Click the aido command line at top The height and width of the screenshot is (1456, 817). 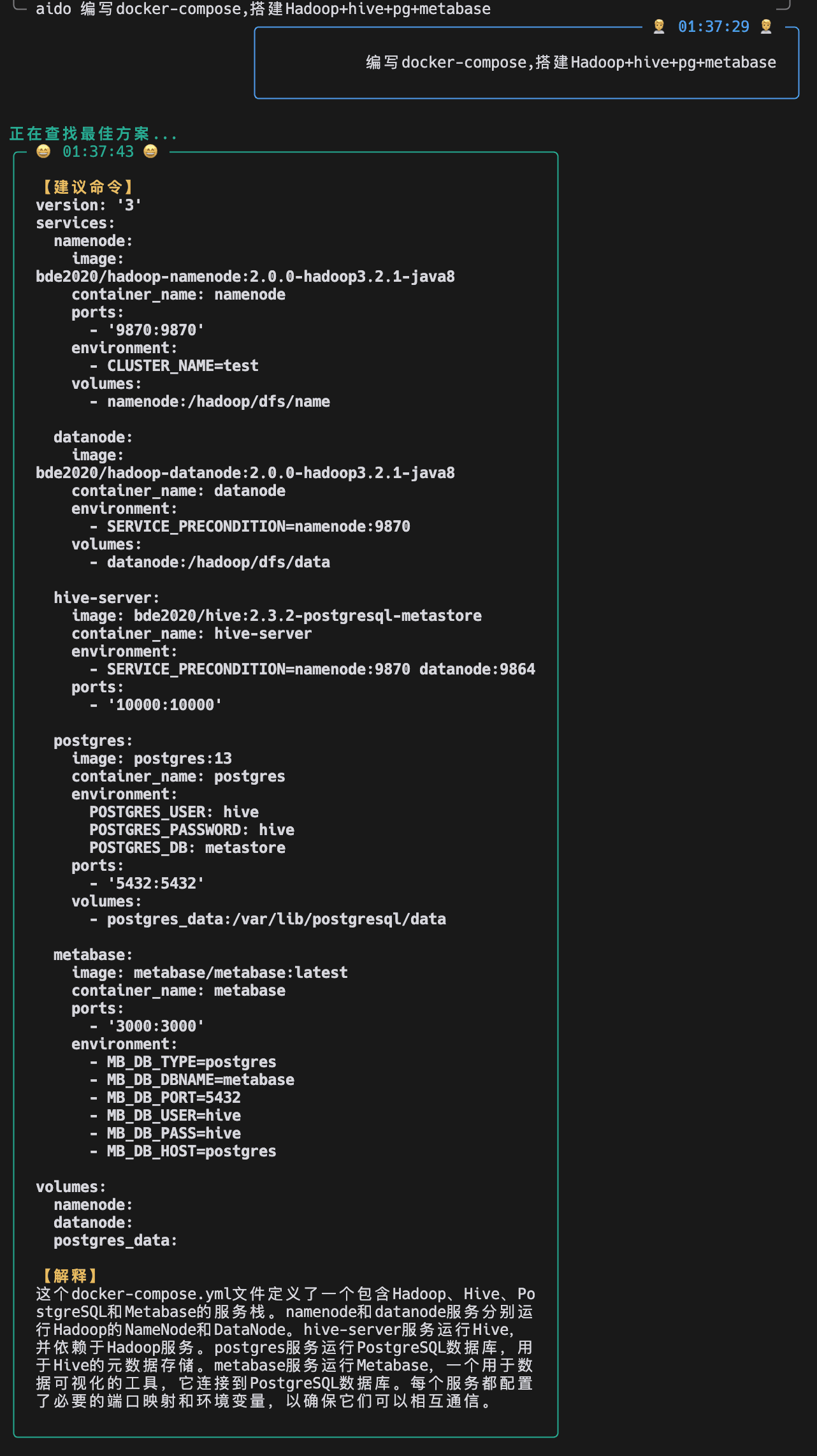coord(263,9)
